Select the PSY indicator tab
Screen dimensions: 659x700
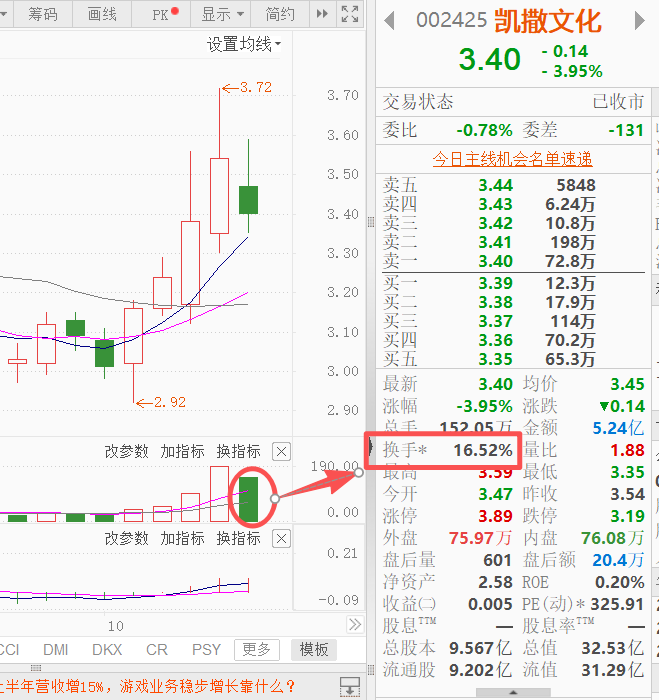coord(206,650)
